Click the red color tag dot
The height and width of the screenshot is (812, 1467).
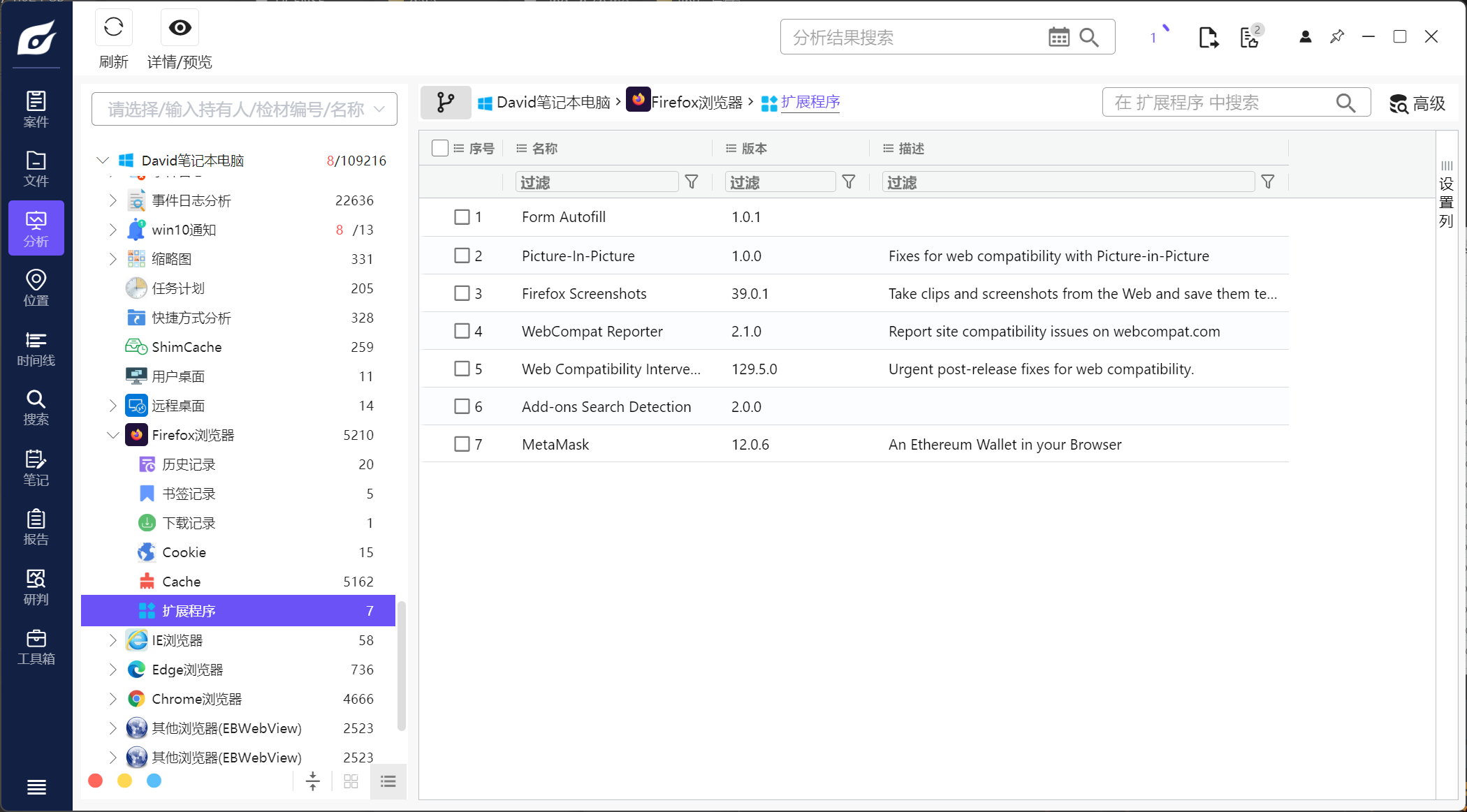96,781
